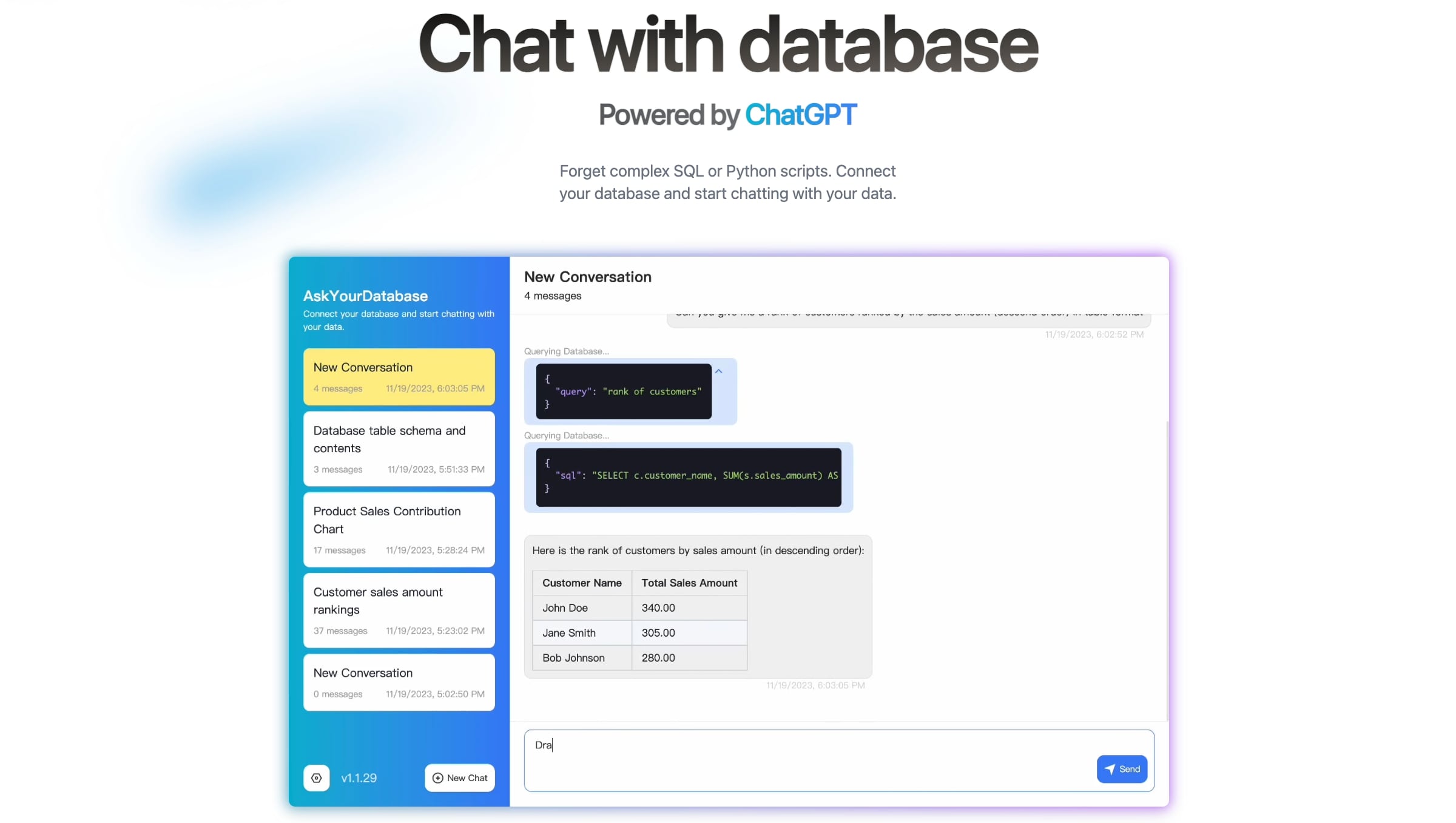Click the ChatGPT link in heading
Screen dimensions: 1456x823
[x=800, y=115]
